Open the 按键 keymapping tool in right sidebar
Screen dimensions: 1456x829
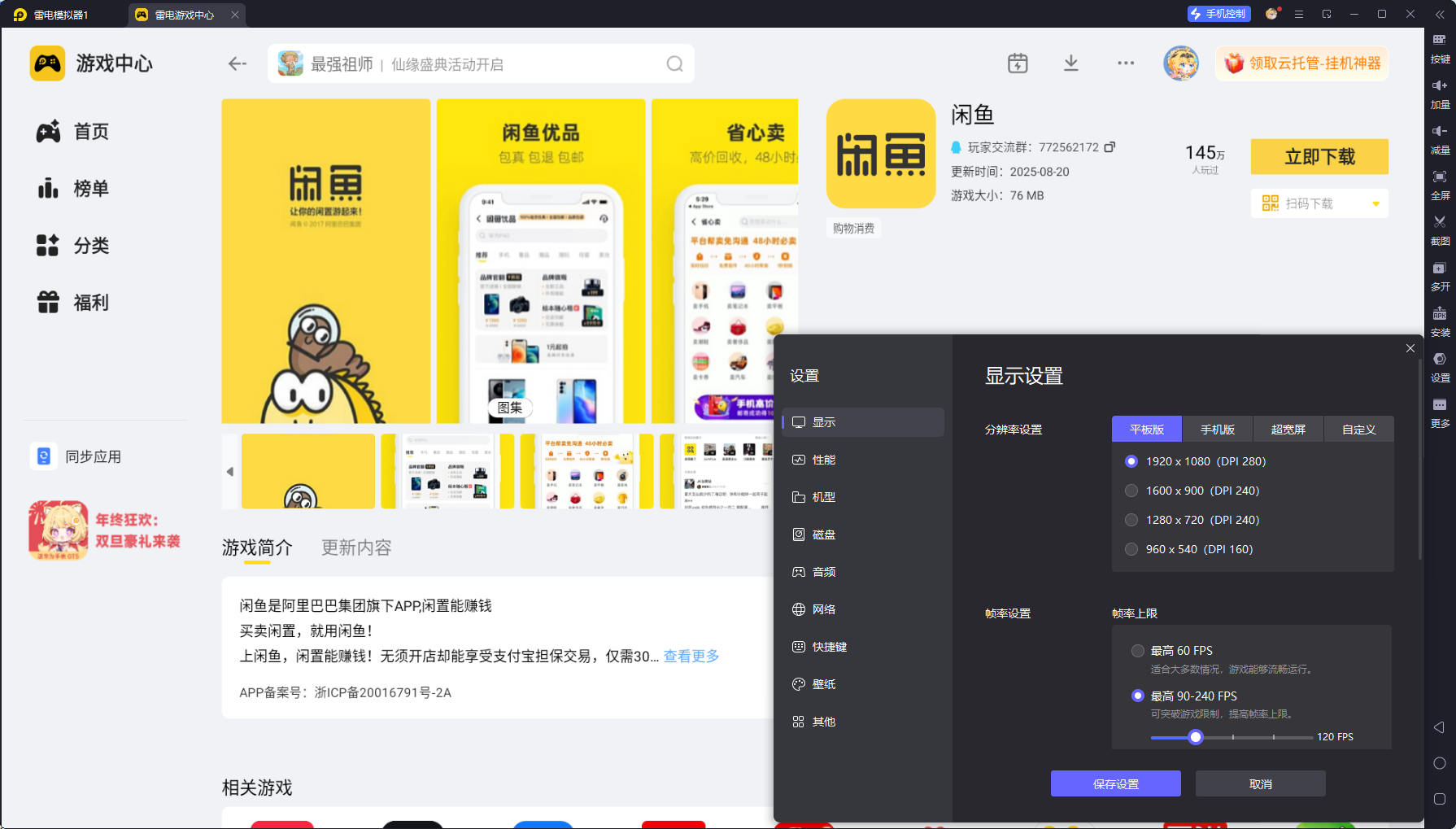pyautogui.click(x=1440, y=48)
